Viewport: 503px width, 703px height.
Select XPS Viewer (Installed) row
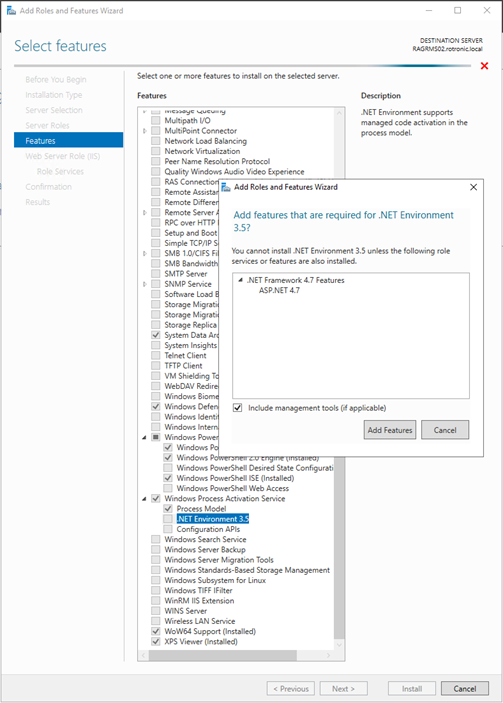(201, 642)
